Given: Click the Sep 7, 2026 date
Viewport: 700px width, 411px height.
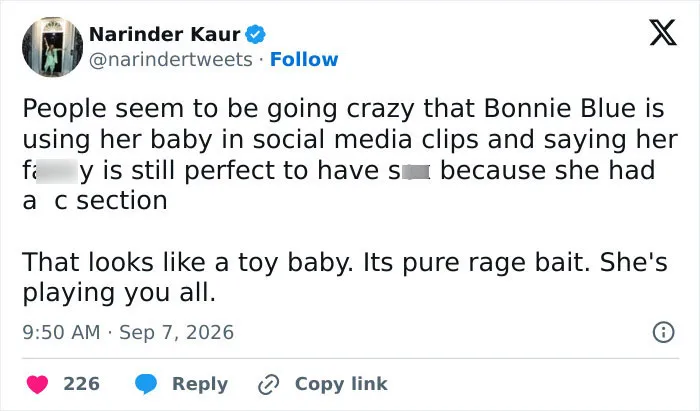Looking at the screenshot, I should [176, 332].
